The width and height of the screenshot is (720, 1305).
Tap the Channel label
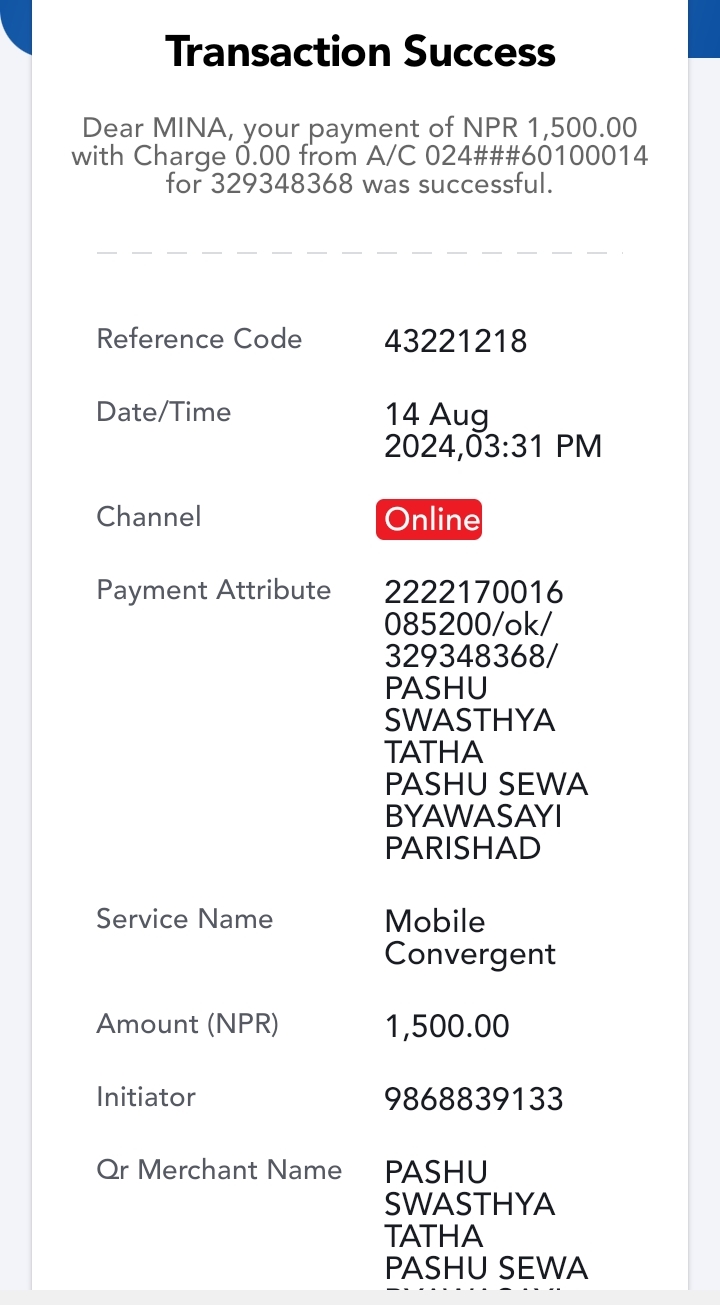[148, 517]
